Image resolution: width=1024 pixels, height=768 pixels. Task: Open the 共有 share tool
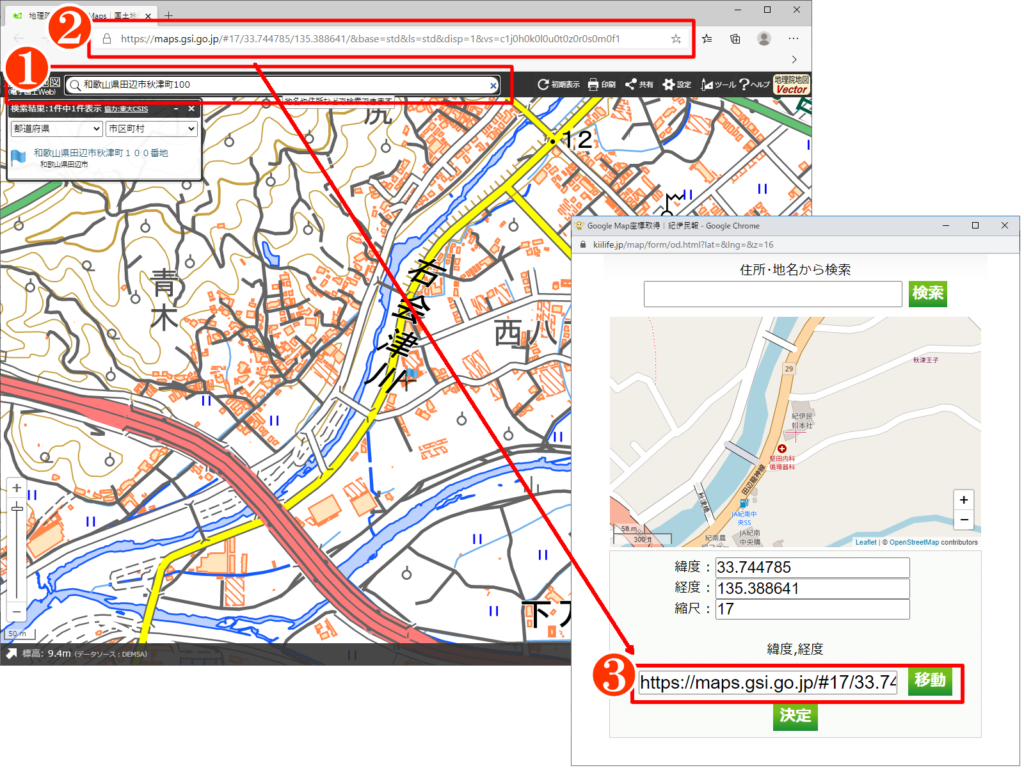[640, 85]
